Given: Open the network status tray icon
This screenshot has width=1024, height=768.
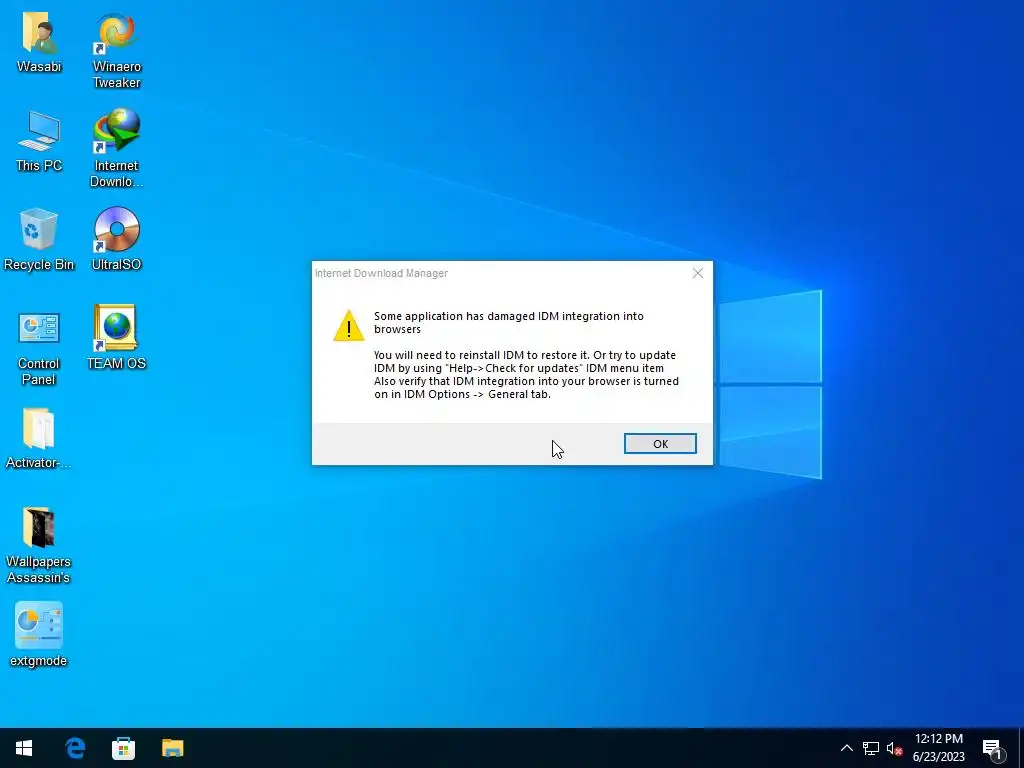Looking at the screenshot, I should (871, 748).
